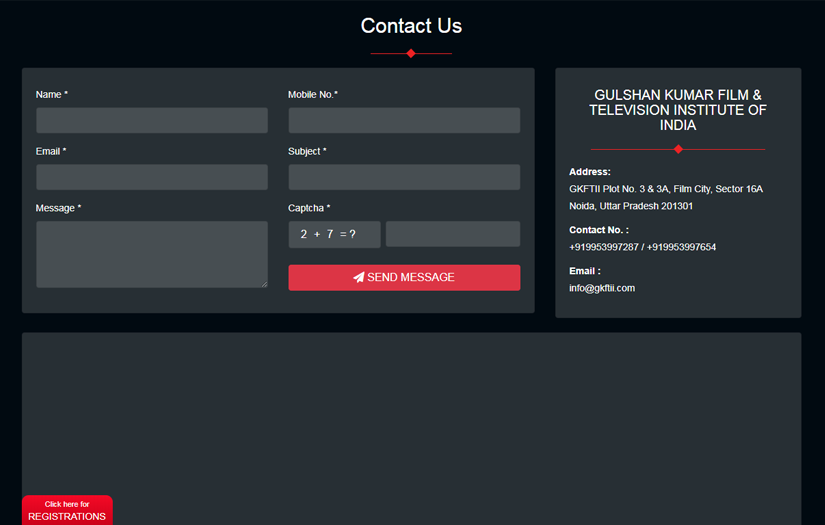Screen dimensions: 825x525
Task: Click the Contact Us heading
Action: (411, 26)
